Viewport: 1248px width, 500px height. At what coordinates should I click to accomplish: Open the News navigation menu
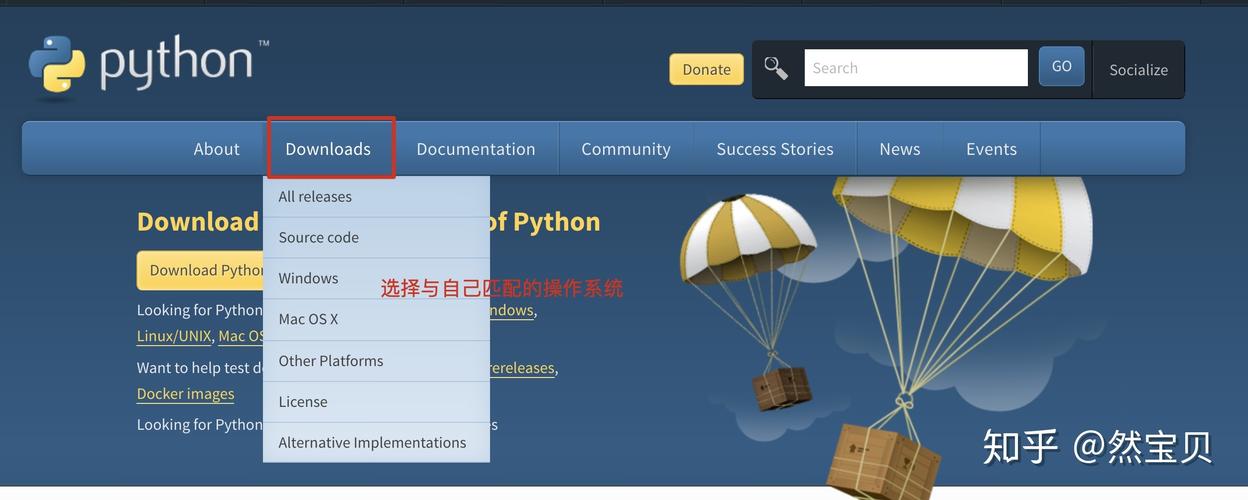[x=900, y=149]
